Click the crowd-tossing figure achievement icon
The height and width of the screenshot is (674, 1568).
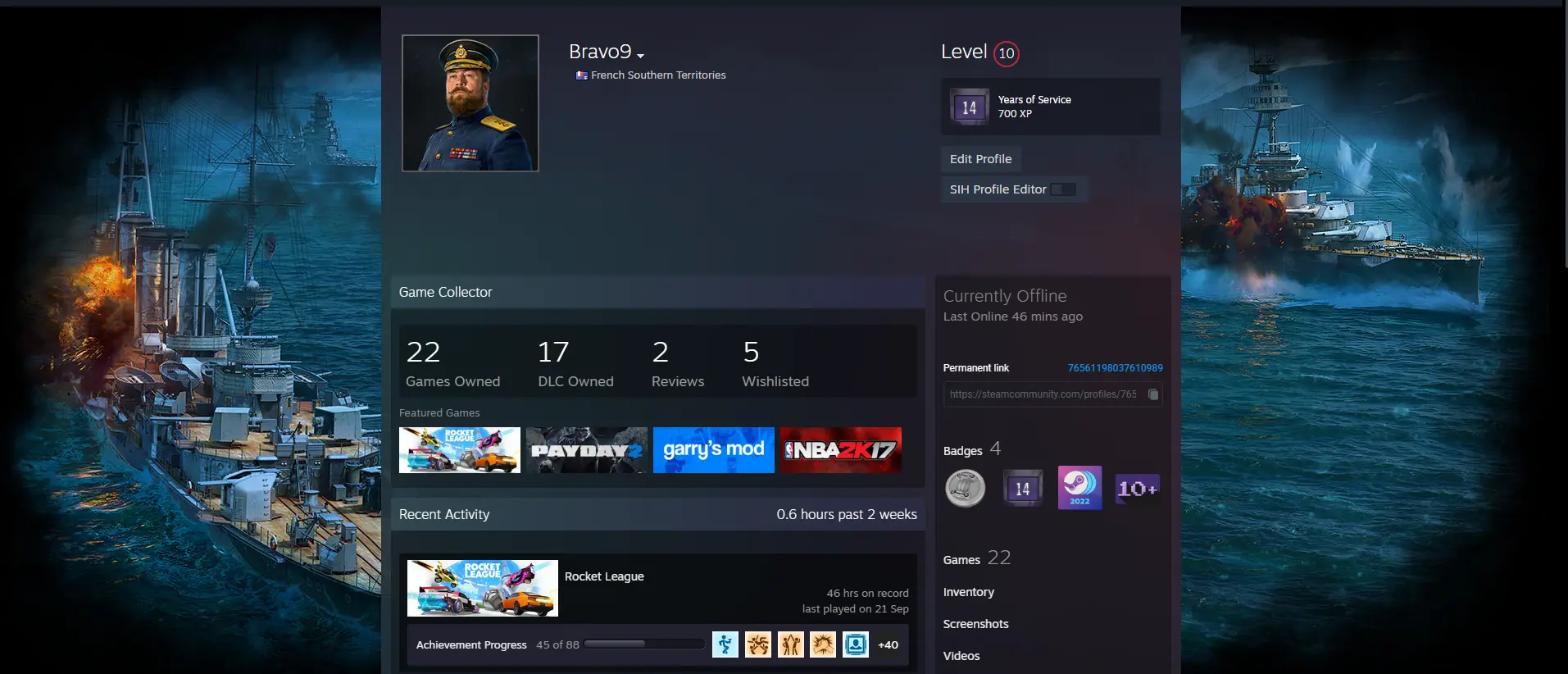tap(758, 644)
